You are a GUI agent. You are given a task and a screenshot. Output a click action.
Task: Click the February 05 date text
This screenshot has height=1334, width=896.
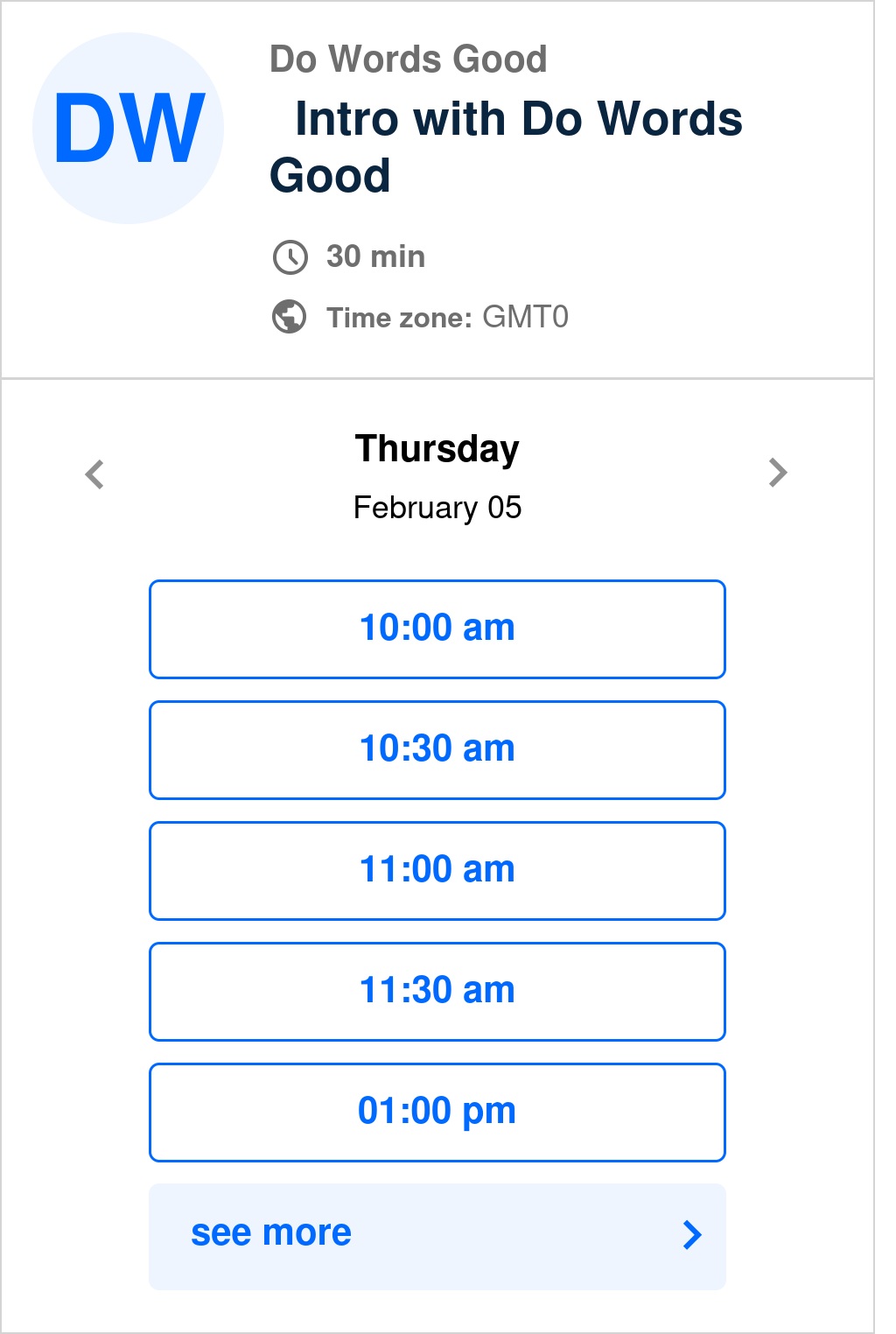437,508
